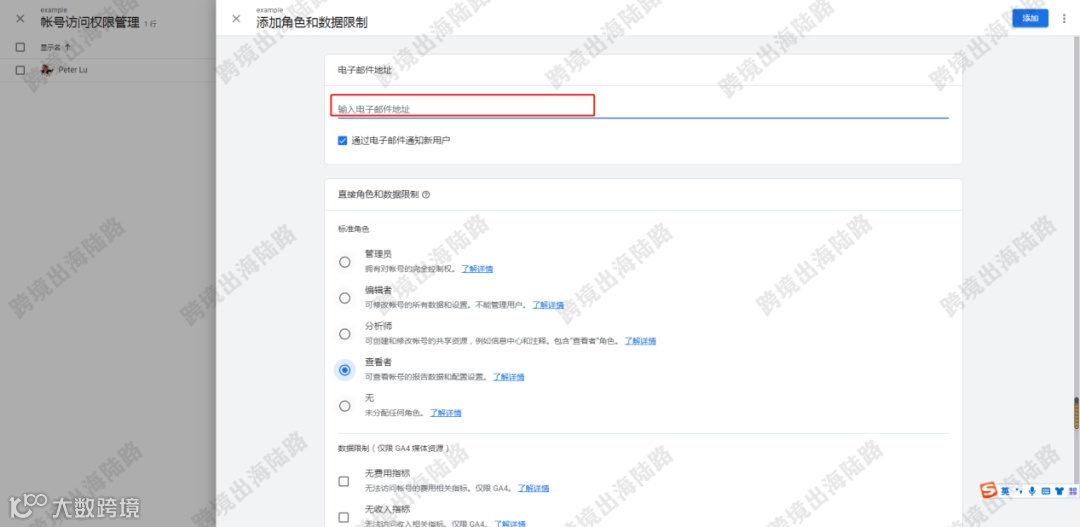
Task: Sort by 显示名 column arrow
Action: (67, 48)
